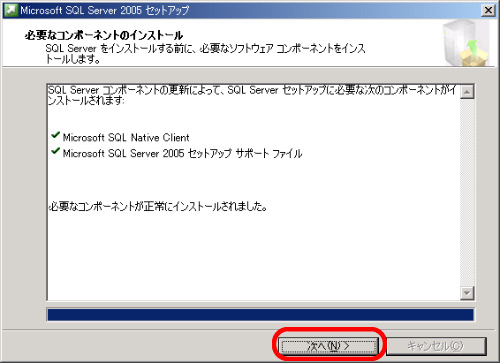The image size is (500, 363).
Task: Click the setup icon in the title bar
Action: 11,10
